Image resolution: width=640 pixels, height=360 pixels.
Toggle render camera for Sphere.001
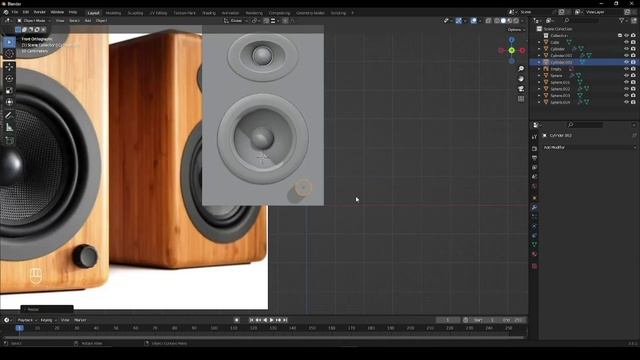(633, 82)
